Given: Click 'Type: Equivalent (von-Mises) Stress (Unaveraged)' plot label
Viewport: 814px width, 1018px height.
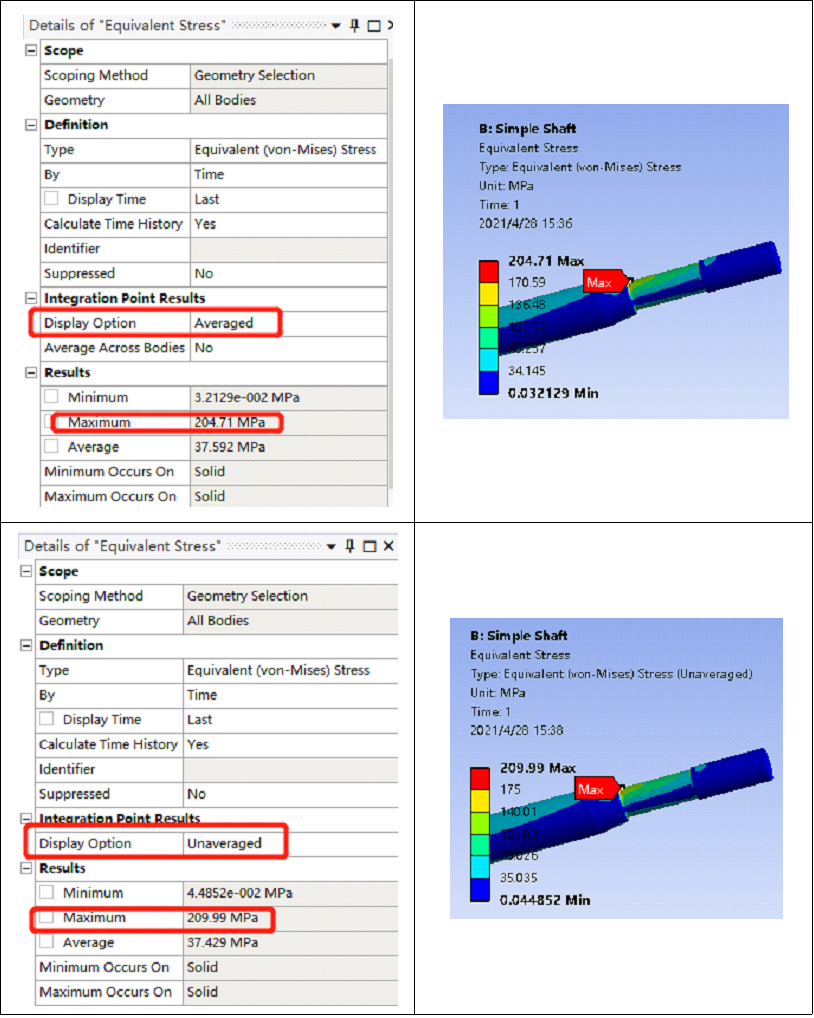Looking at the screenshot, I should click(611, 674).
